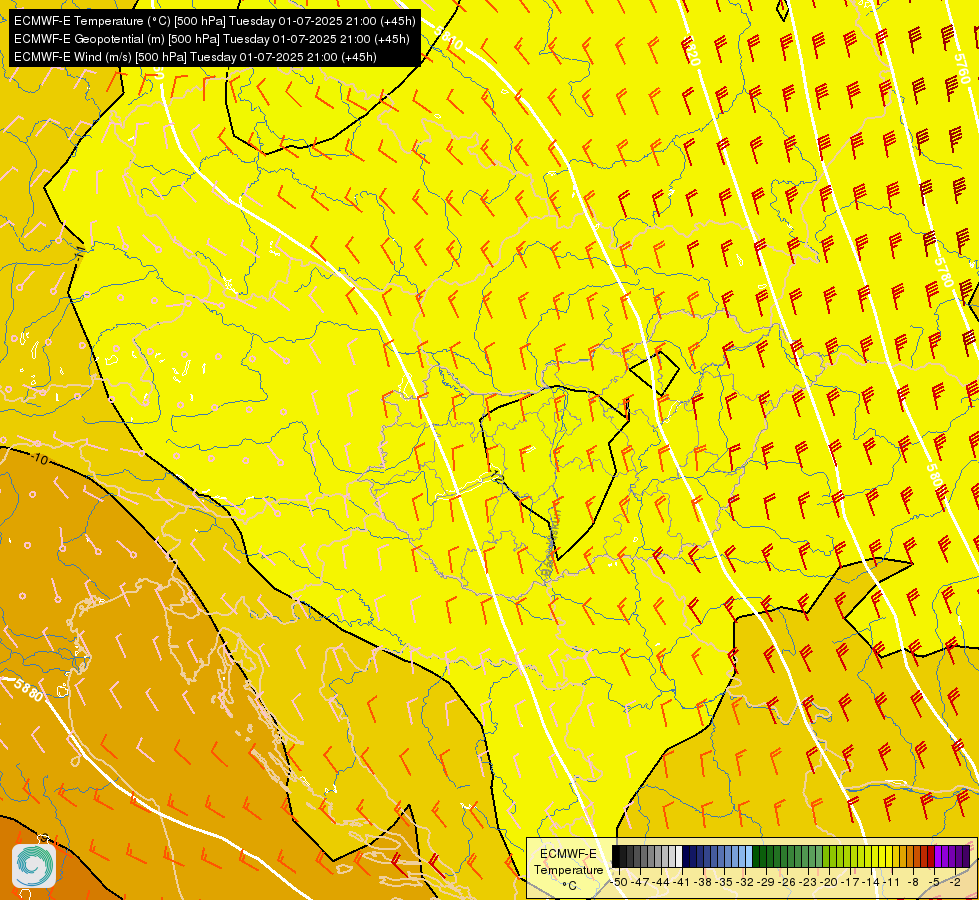Click the -11 tick label on legend
This screenshot has width=979, height=900.
(891, 882)
